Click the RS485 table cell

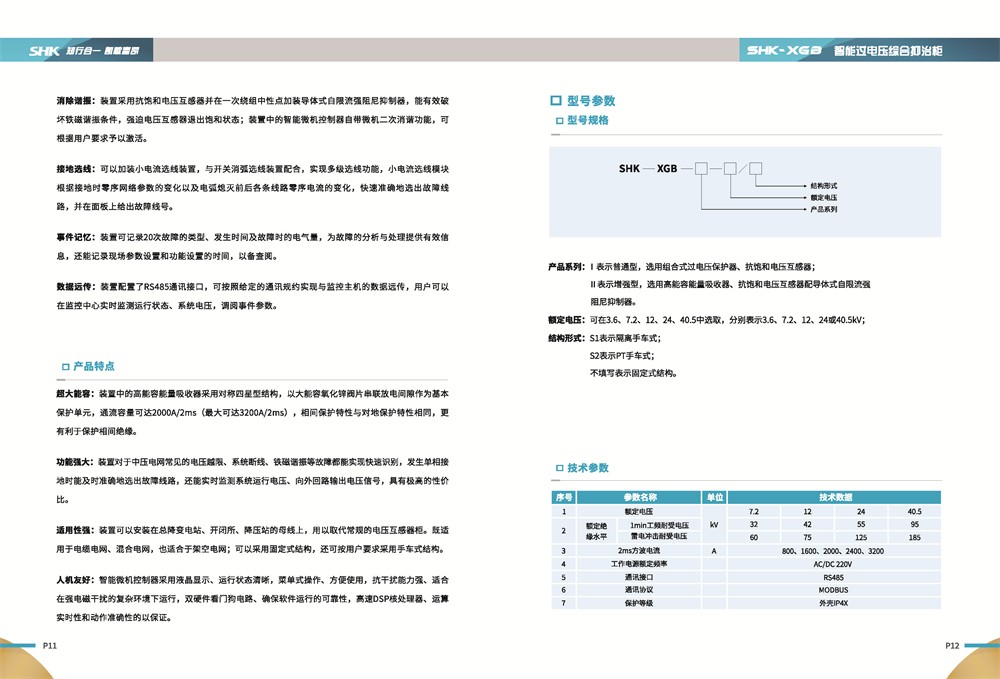(834, 577)
